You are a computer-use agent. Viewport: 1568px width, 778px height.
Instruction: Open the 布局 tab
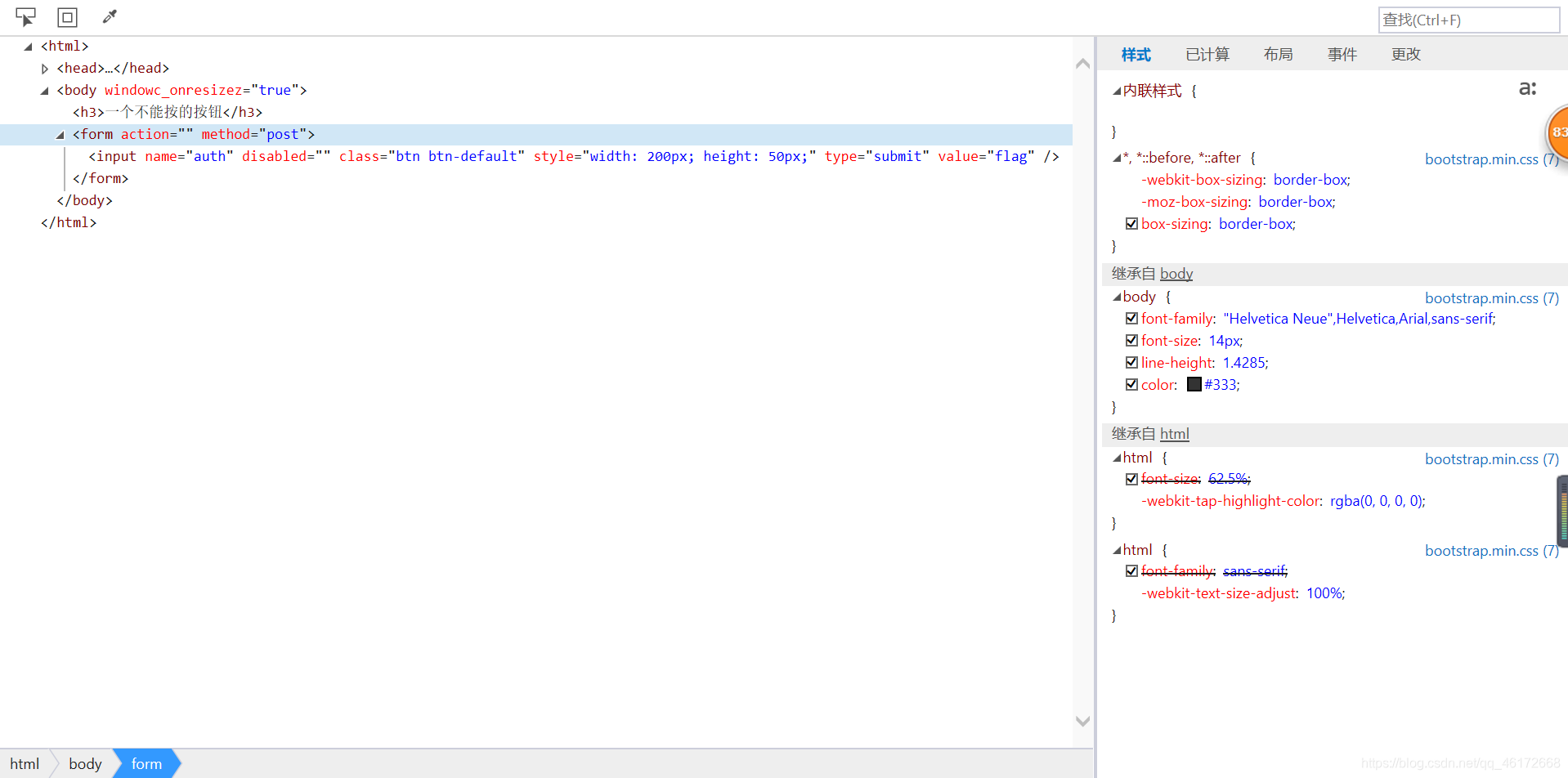coord(1278,55)
